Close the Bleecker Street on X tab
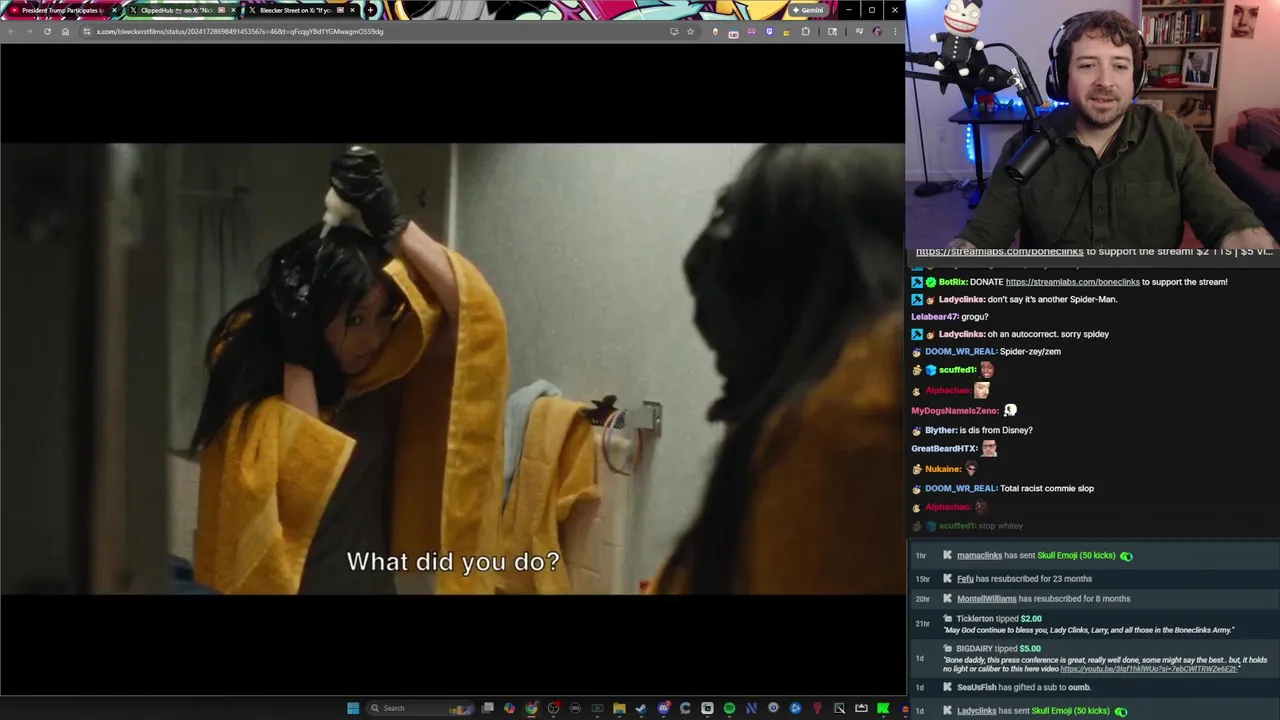 [352, 10]
